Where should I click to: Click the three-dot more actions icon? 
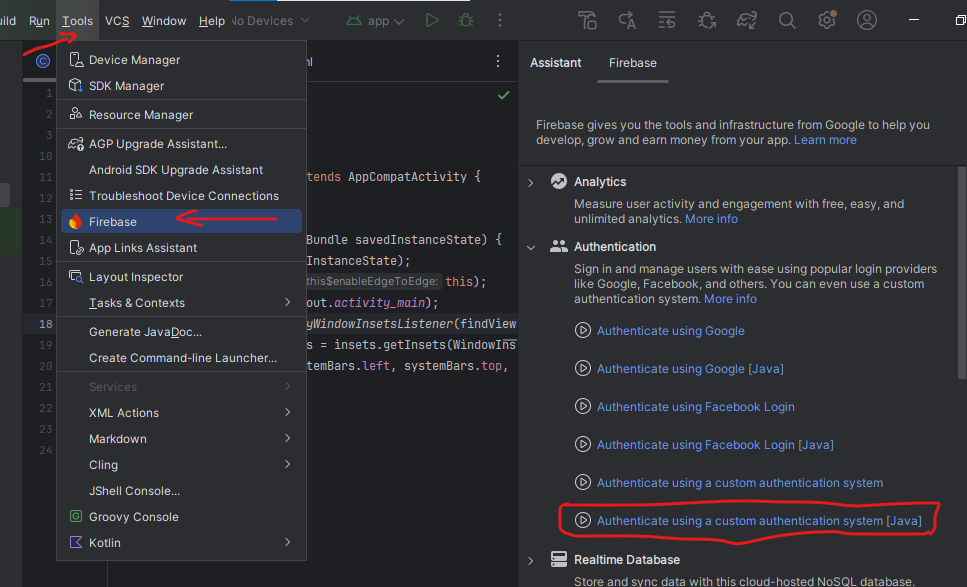coord(499,19)
